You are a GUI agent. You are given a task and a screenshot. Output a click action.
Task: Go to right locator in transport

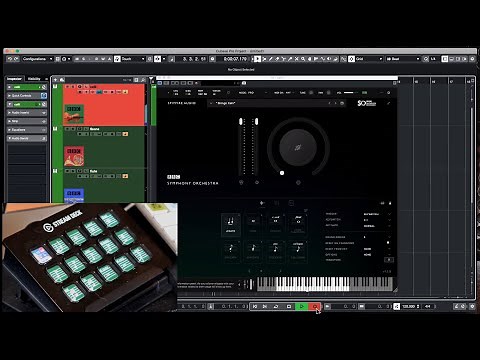tap(265, 306)
